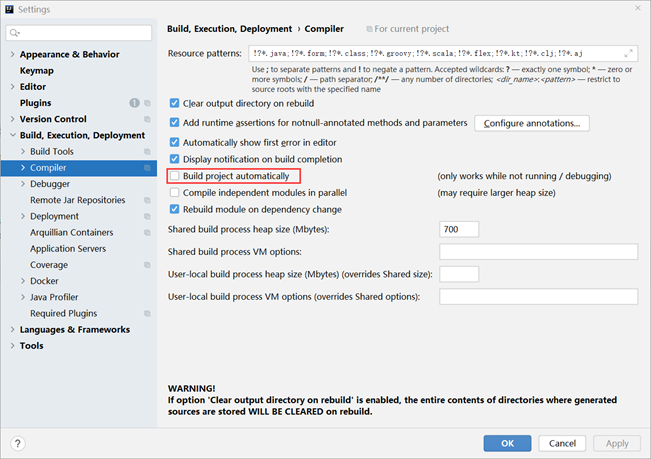
Task: Click the project-level icon beside Coverage
Action: click(147, 265)
